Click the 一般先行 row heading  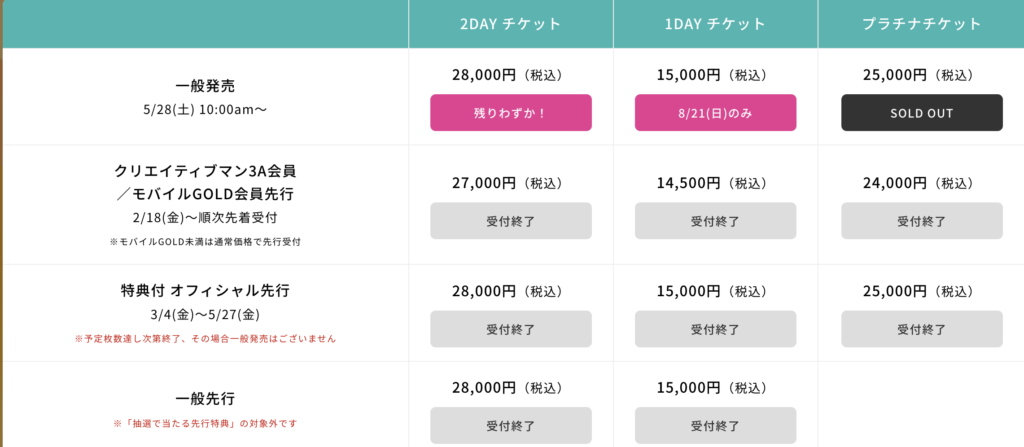(205, 398)
